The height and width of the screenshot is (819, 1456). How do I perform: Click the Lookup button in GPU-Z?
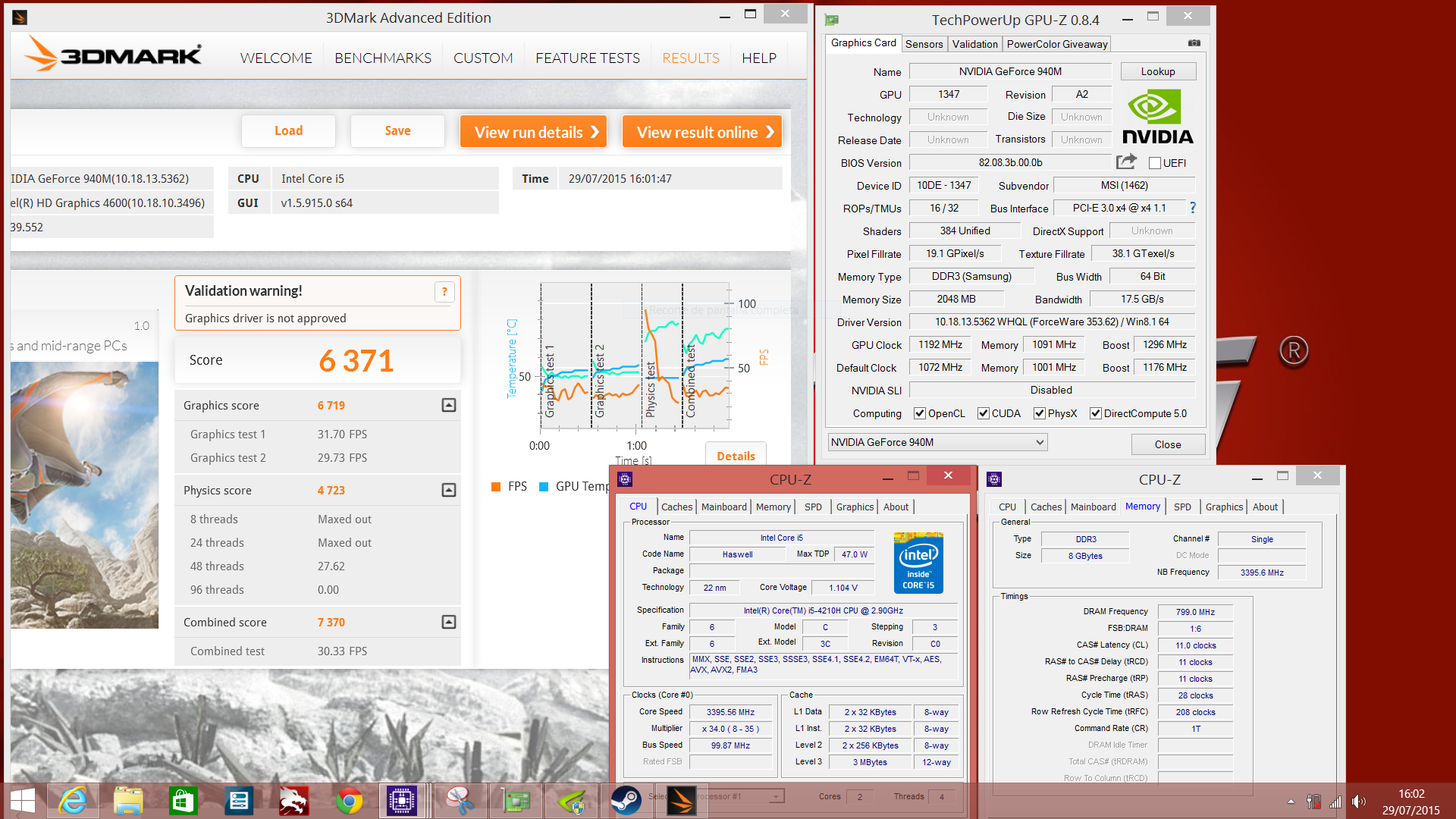pos(1158,71)
